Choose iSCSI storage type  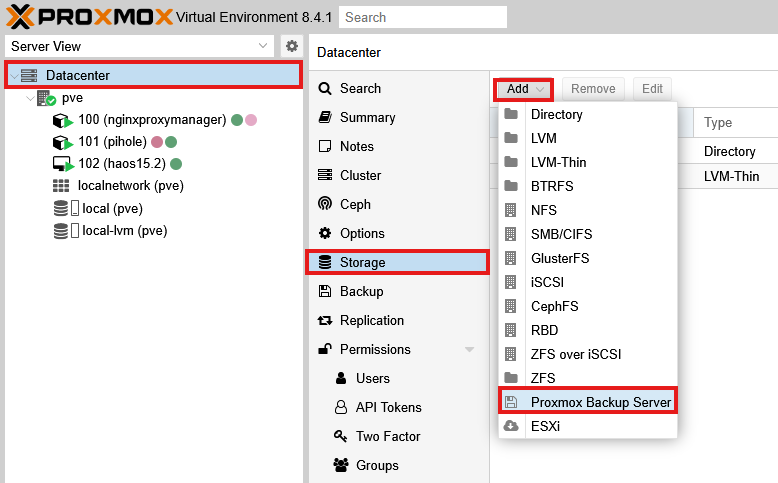[x=588, y=282]
